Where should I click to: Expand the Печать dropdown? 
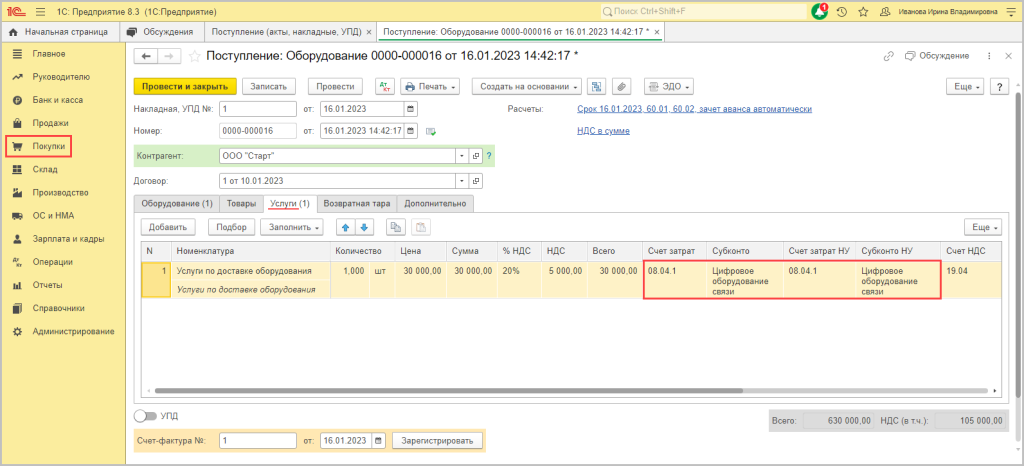pos(430,87)
